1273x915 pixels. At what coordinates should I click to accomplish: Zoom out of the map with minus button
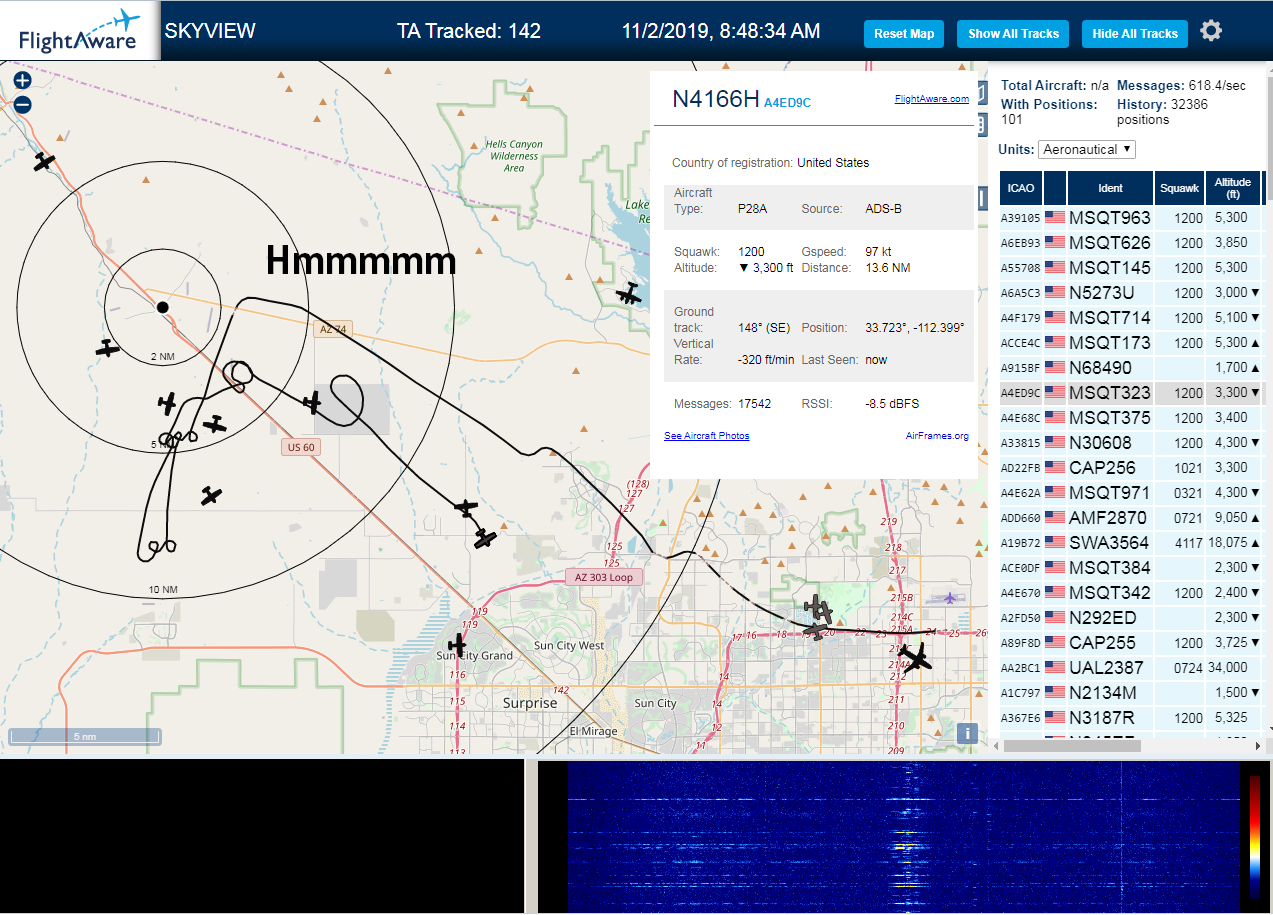point(22,104)
